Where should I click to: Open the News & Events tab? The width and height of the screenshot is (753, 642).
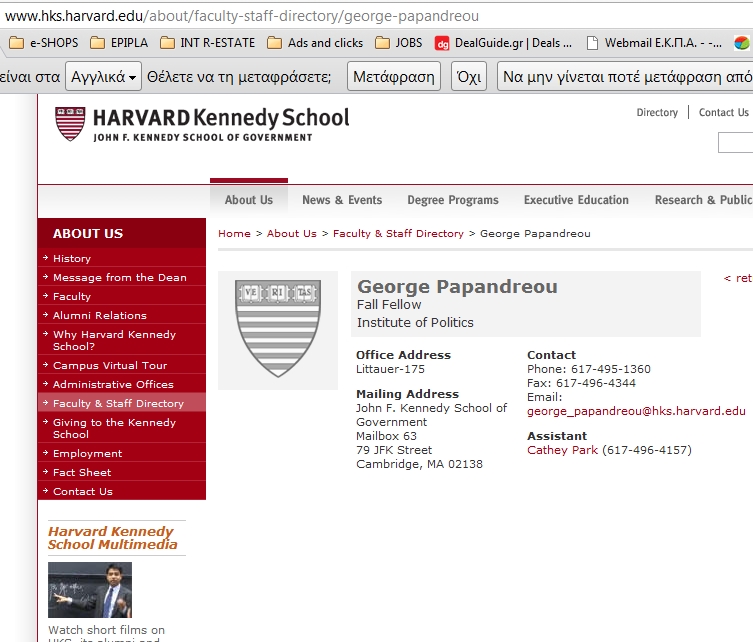pos(342,200)
